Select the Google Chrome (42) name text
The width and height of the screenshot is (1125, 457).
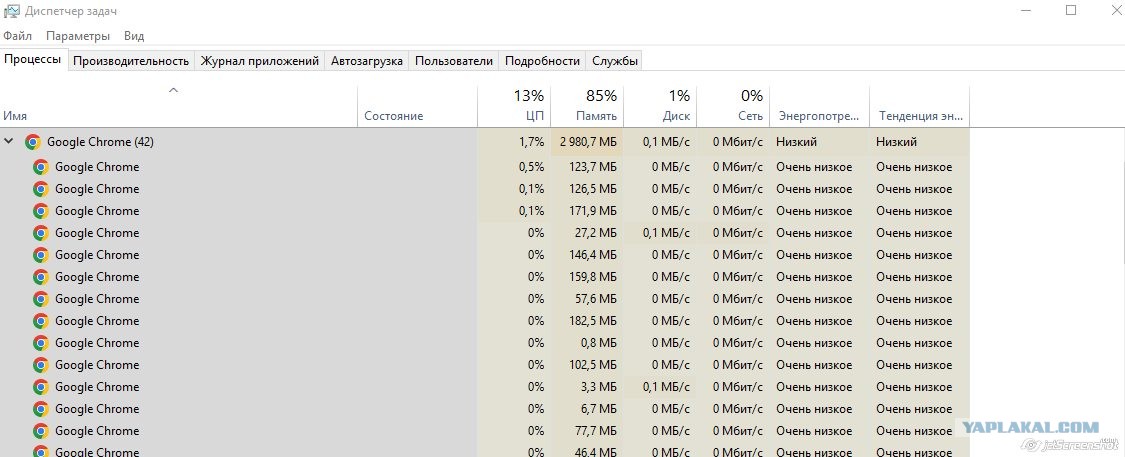tap(100, 142)
